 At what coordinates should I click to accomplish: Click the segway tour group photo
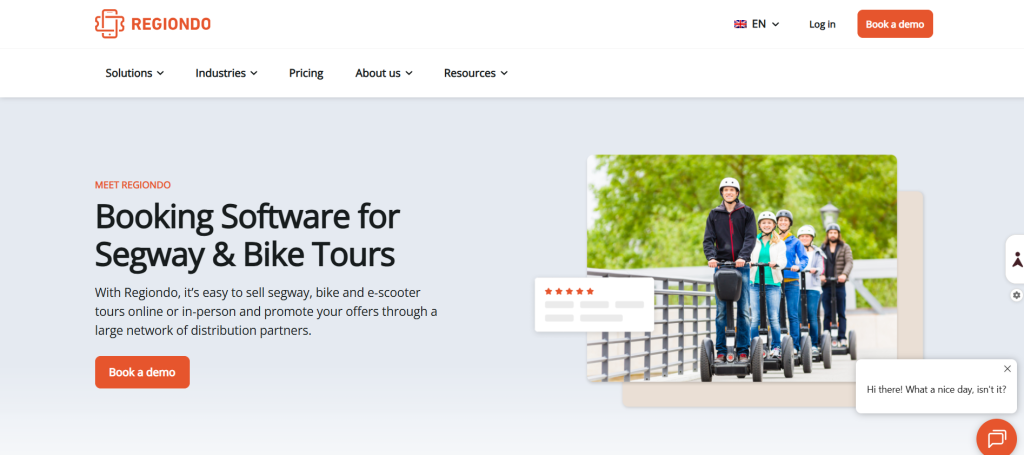tap(741, 268)
